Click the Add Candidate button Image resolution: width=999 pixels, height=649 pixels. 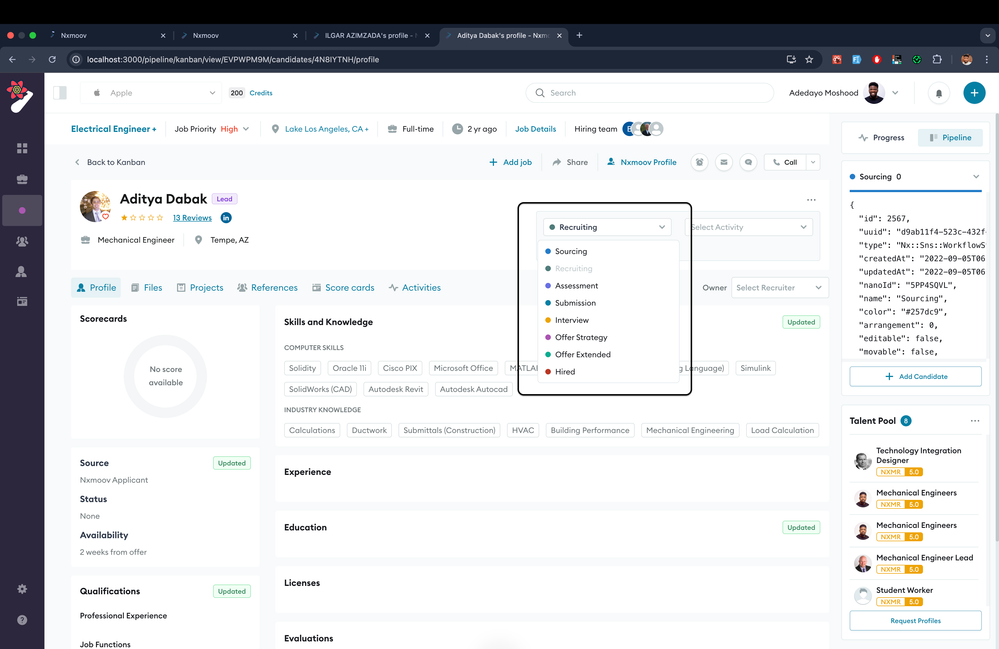click(916, 376)
